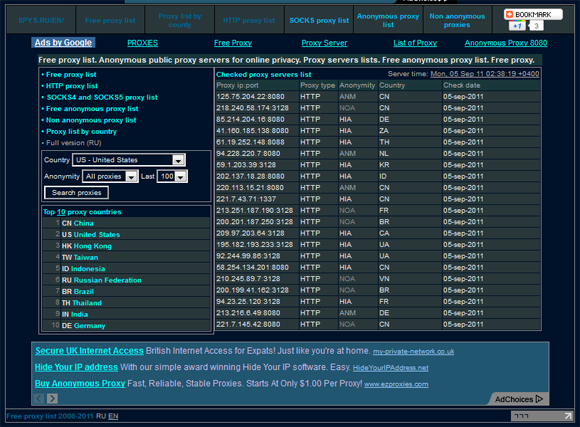Click the Search proxies button
This screenshot has width=580, height=427.
pyautogui.click(x=77, y=192)
